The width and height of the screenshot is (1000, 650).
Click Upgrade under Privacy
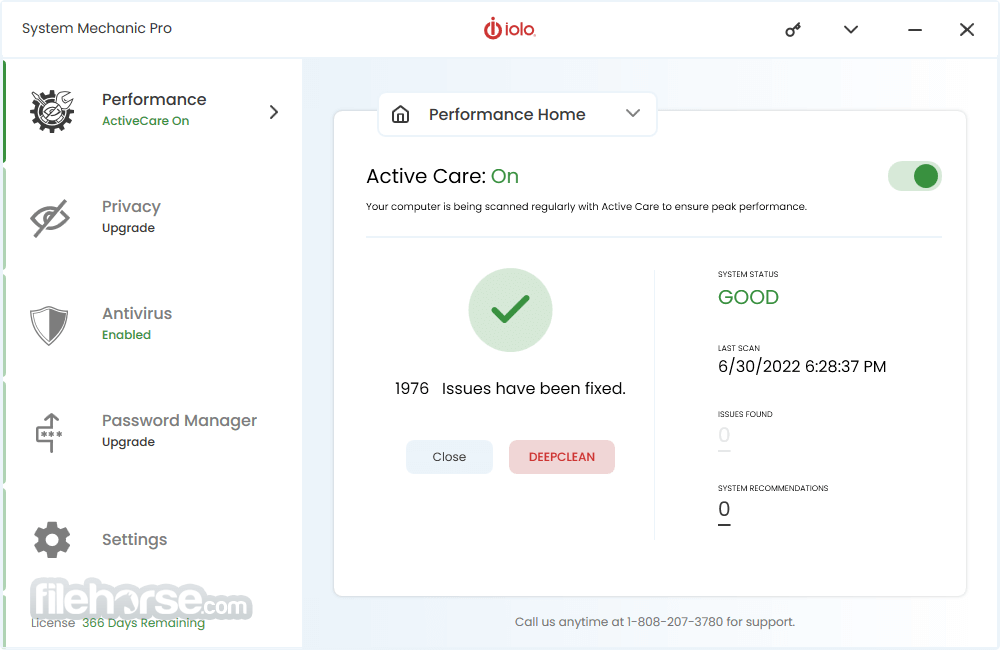pyautogui.click(x=128, y=228)
